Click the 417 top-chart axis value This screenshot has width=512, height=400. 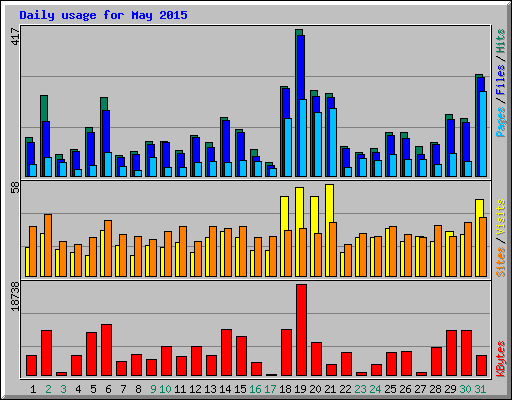pyautogui.click(x=15, y=36)
